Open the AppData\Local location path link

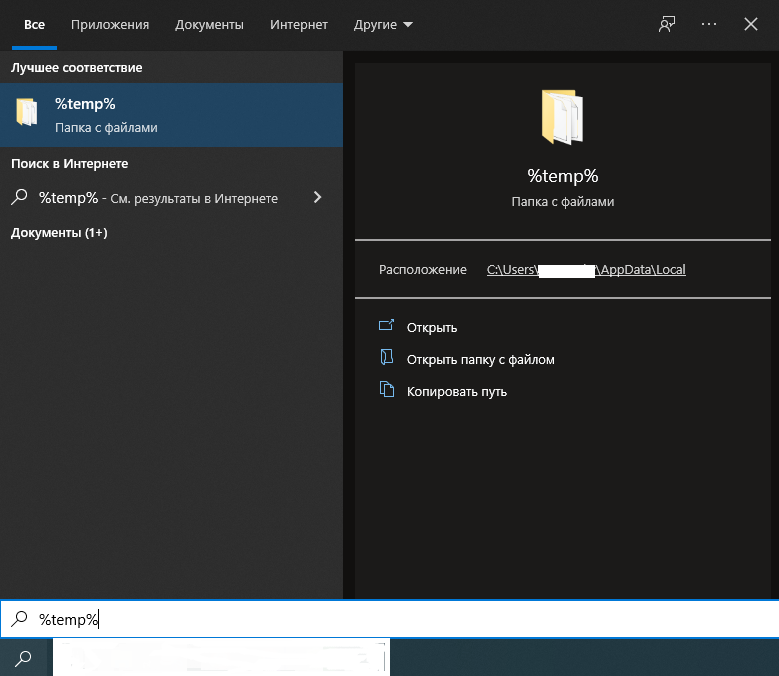tap(586, 270)
